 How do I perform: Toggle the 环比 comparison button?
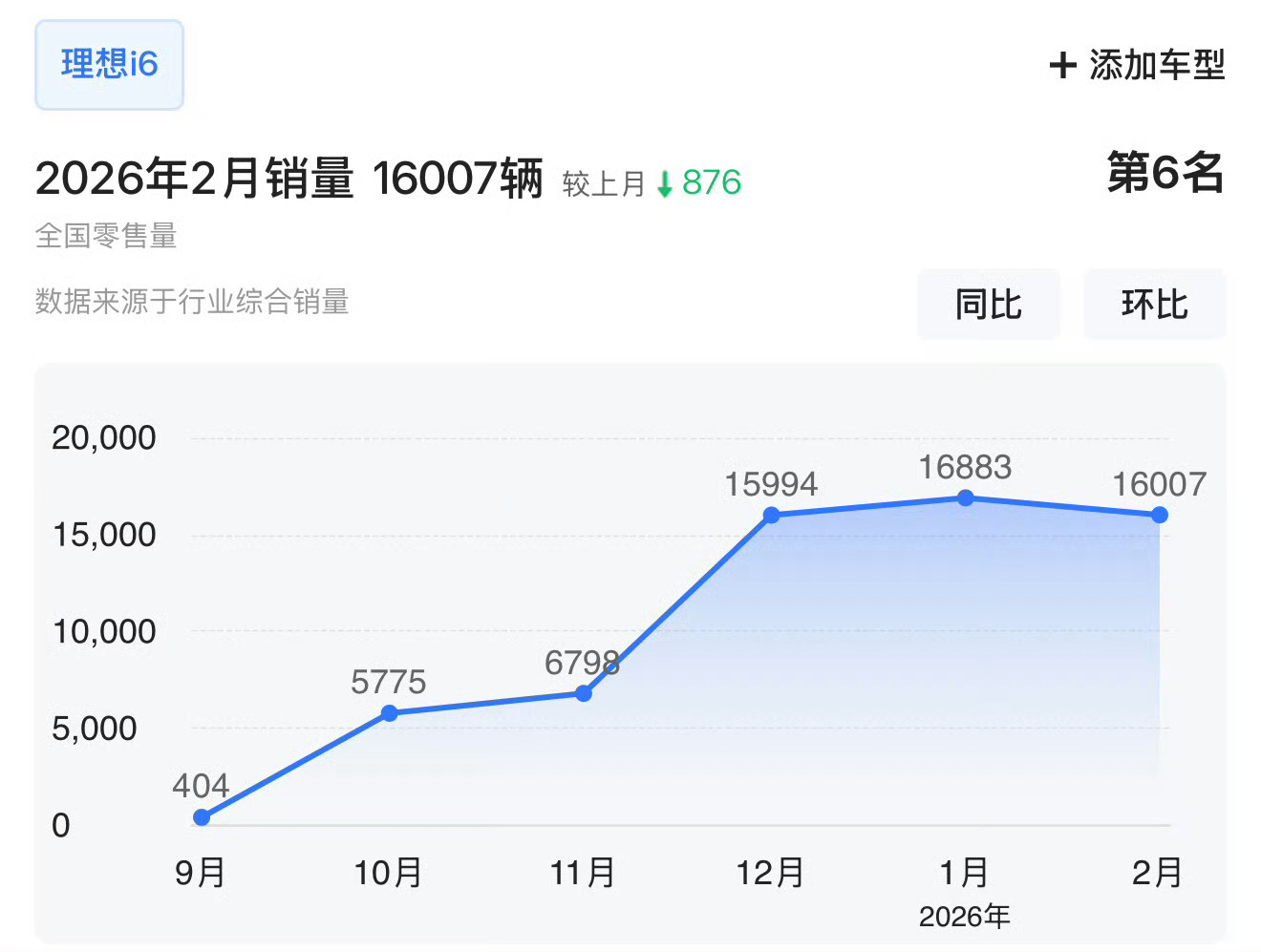tap(1154, 305)
